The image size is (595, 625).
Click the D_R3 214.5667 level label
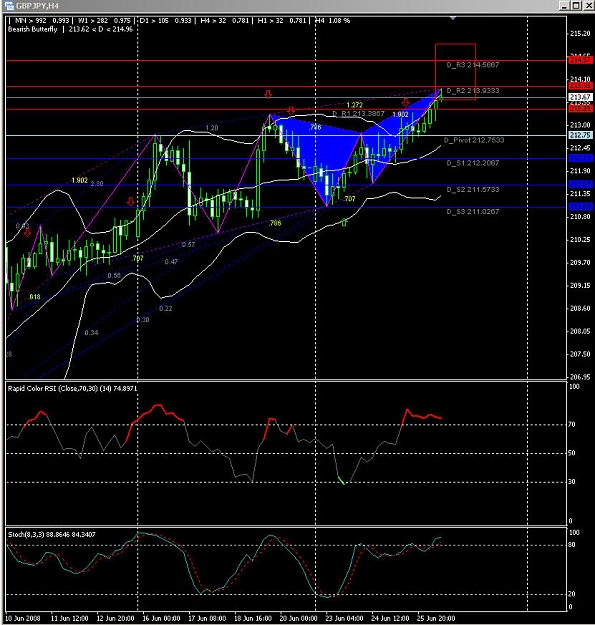(x=473, y=65)
